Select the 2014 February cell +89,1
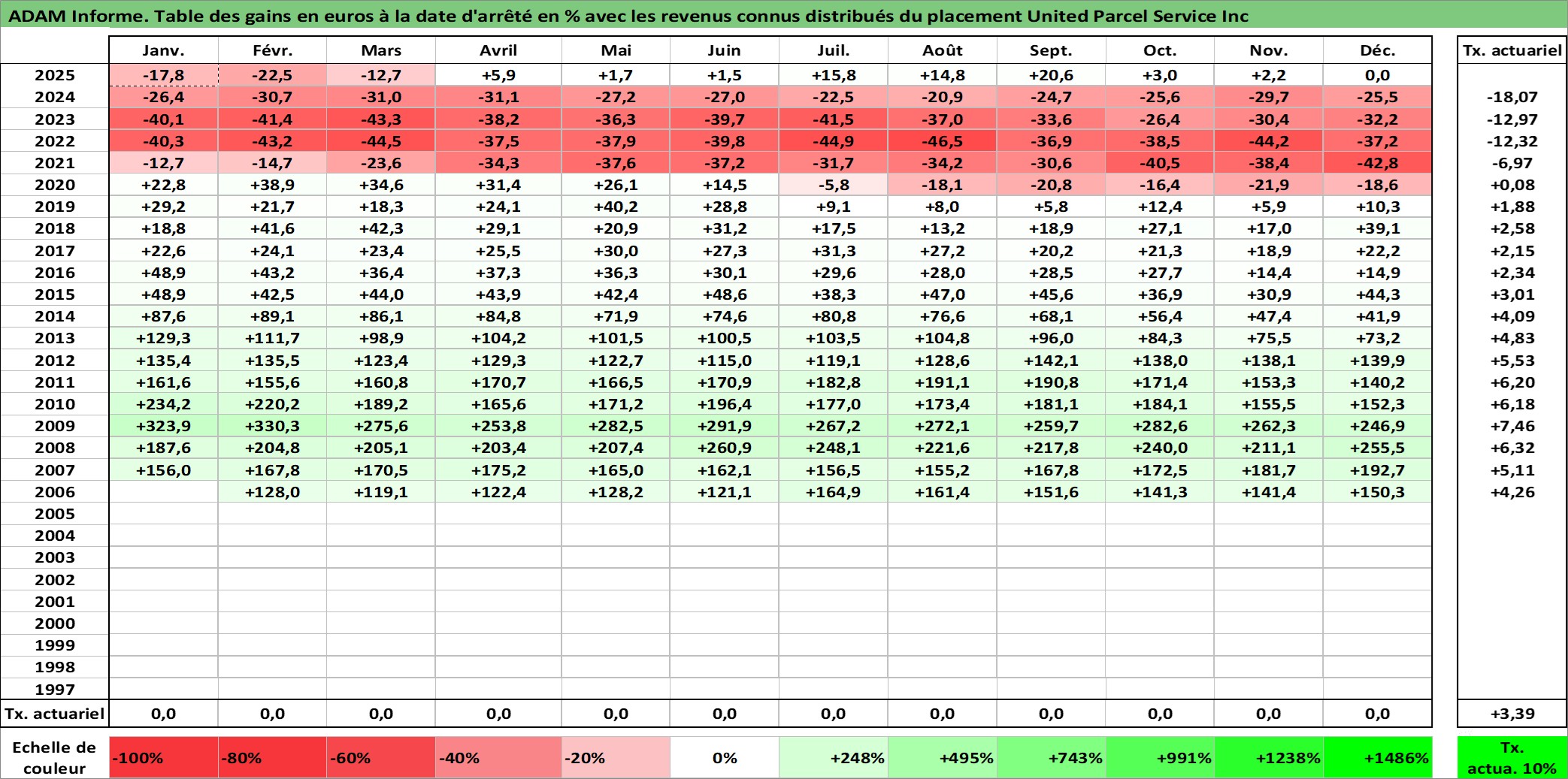Viewport: 1568px width, 779px height. coord(272,316)
